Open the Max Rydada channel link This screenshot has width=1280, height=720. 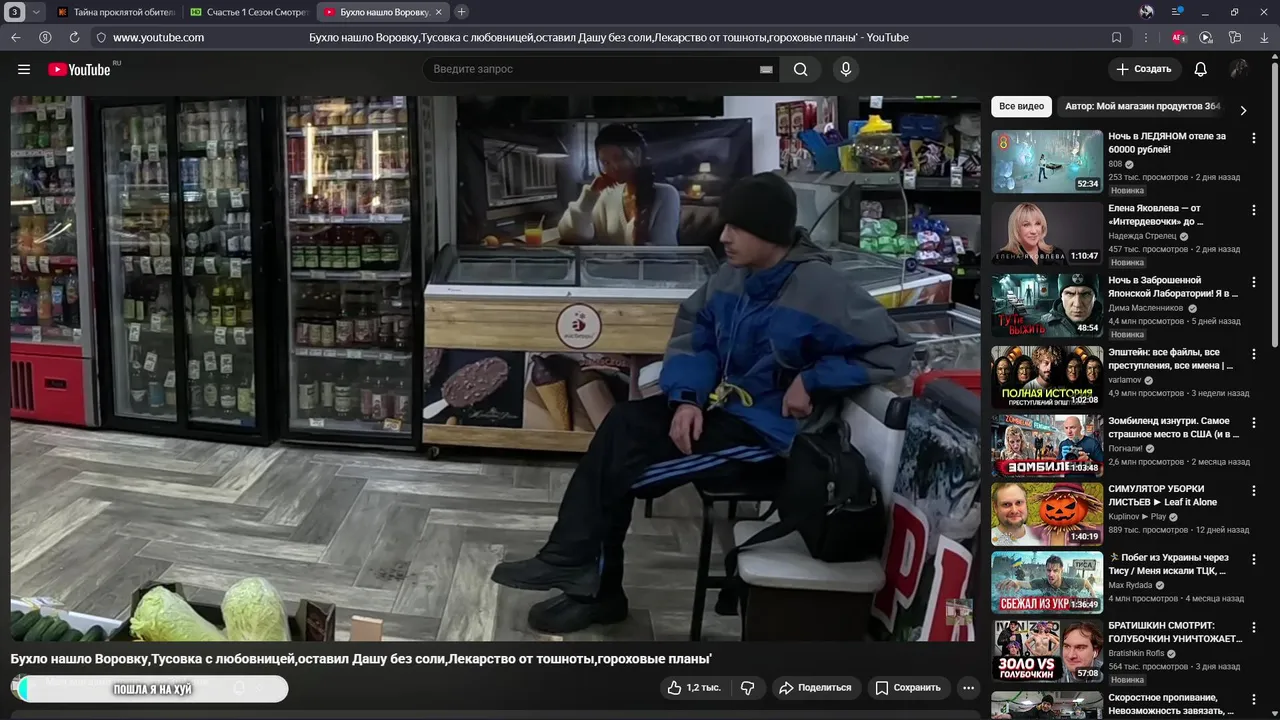(x=1131, y=585)
